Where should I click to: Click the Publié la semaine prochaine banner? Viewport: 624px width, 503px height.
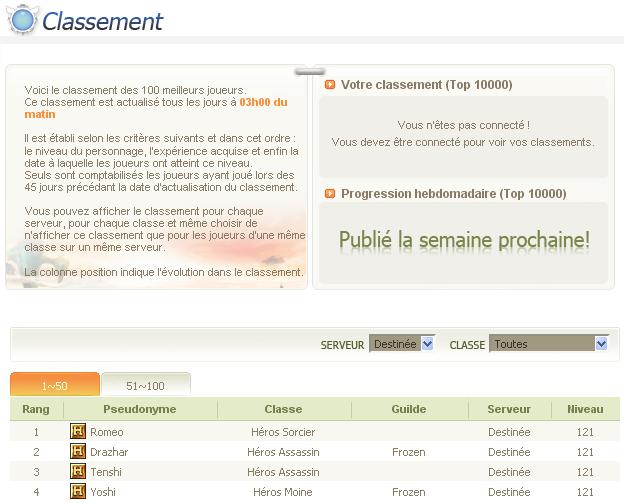point(464,240)
